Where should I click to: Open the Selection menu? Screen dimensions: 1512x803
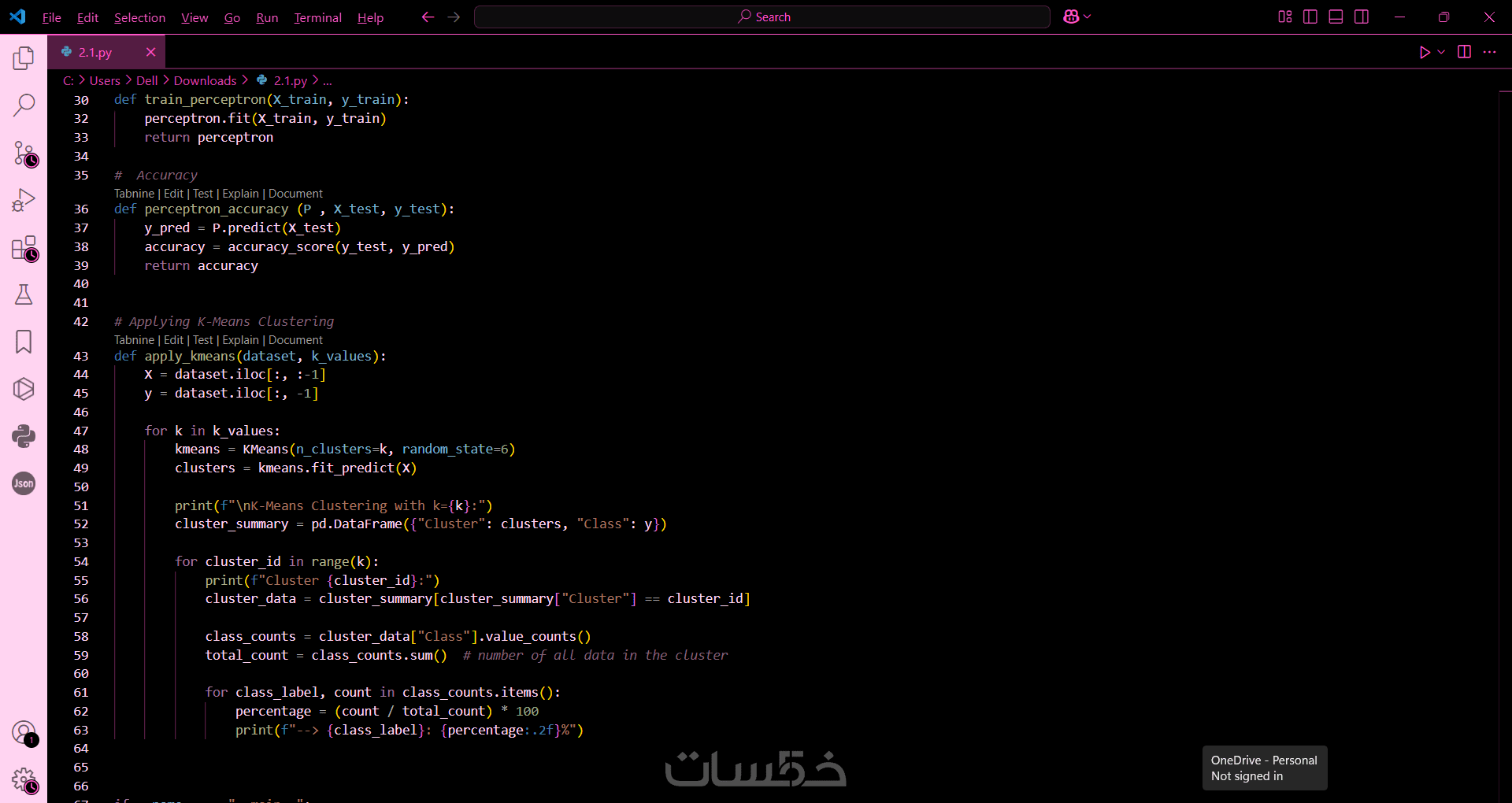coord(139,17)
